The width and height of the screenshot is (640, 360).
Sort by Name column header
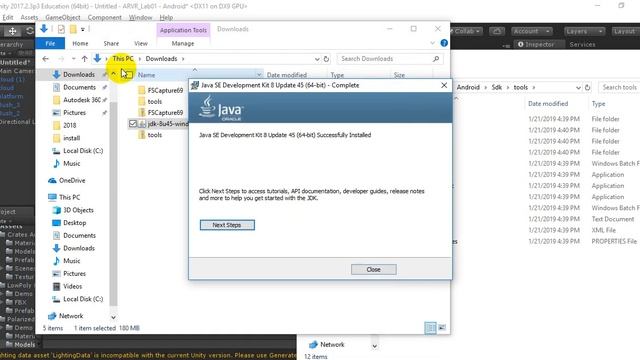pyautogui.click(x=146, y=75)
